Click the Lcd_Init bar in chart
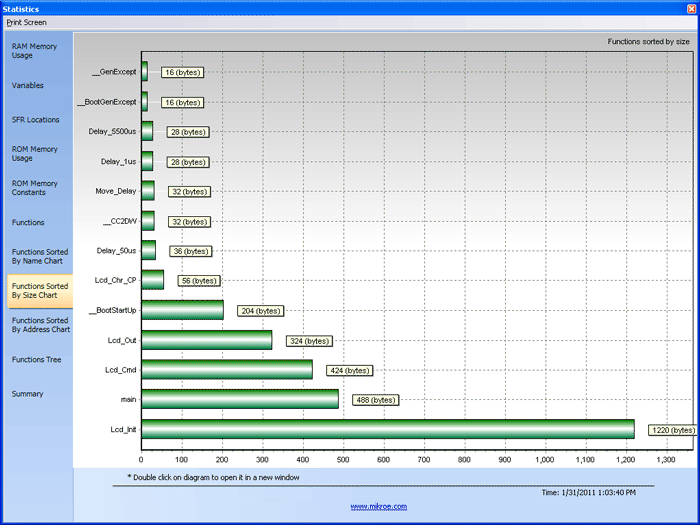Image resolution: width=700 pixels, height=525 pixels. tap(388, 429)
